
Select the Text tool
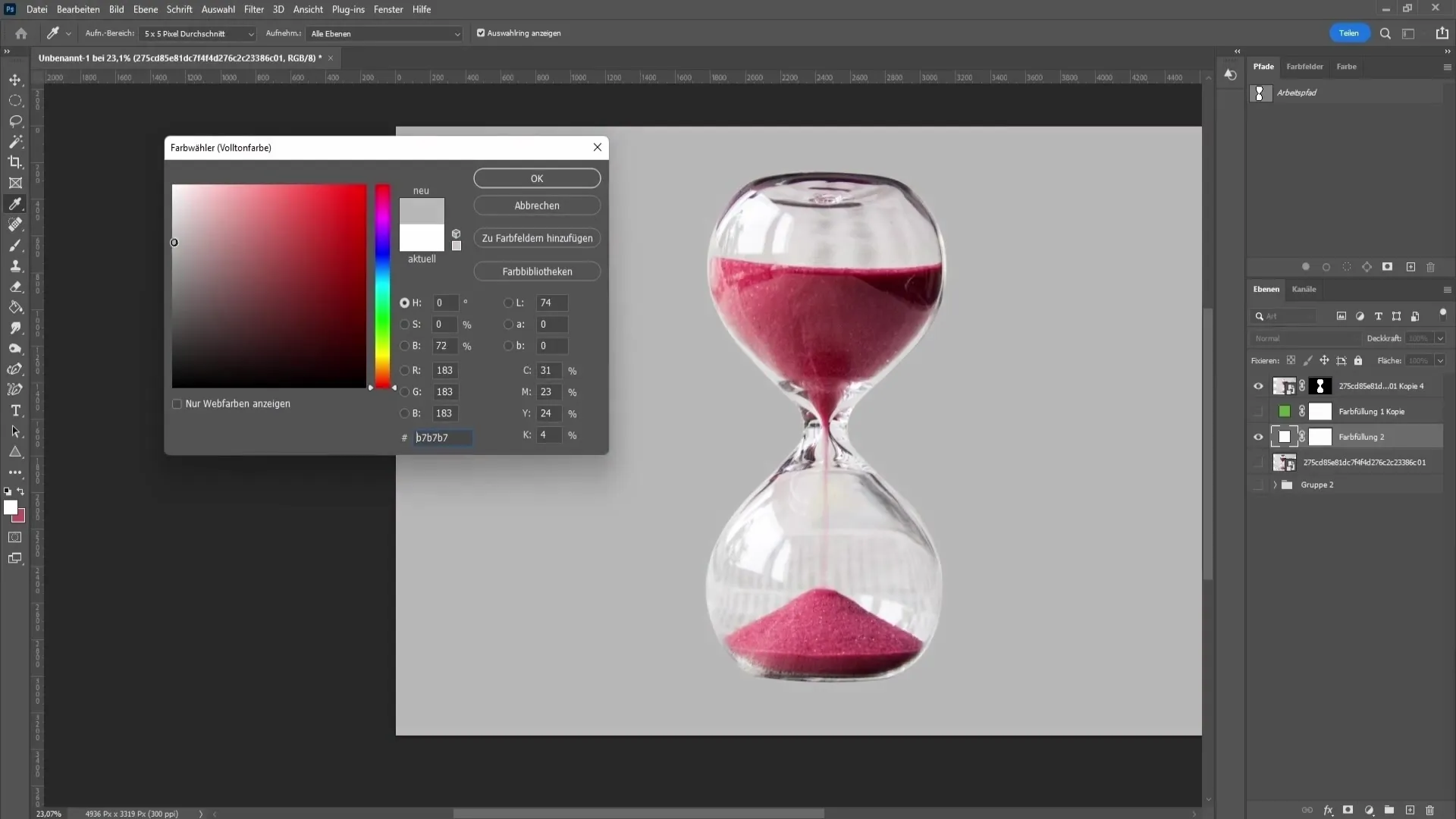pyautogui.click(x=15, y=410)
